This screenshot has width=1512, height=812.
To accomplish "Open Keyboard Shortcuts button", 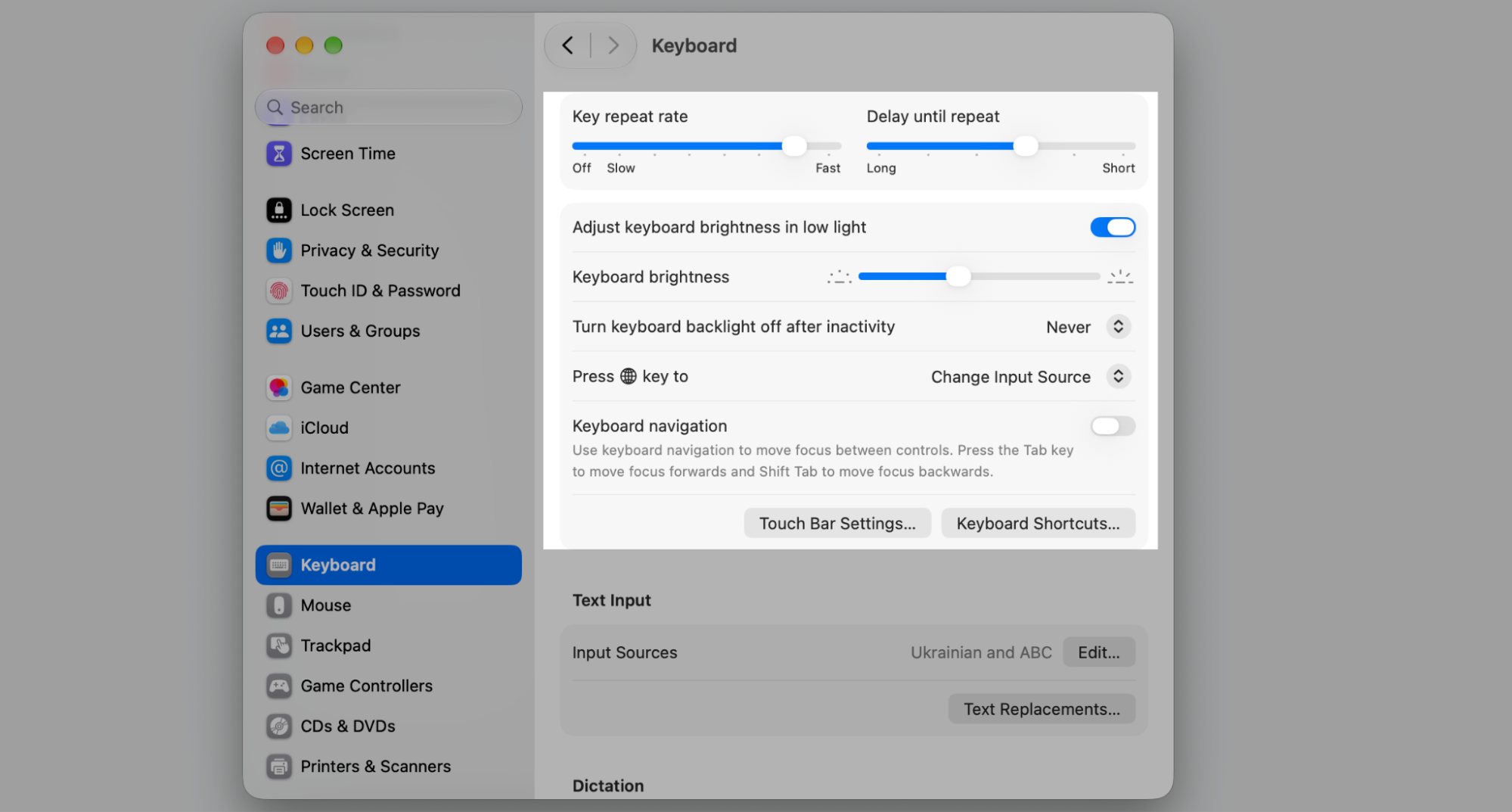I will coord(1038,524).
